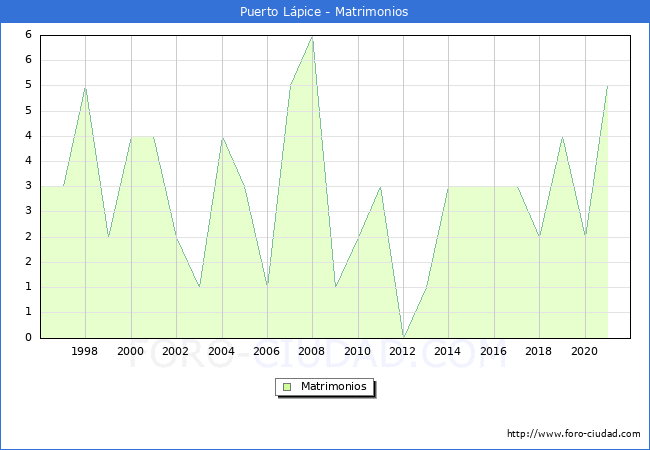The height and width of the screenshot is (450, 650).
Task: Click the 2014 x-axis label
Action: point(448,351)
